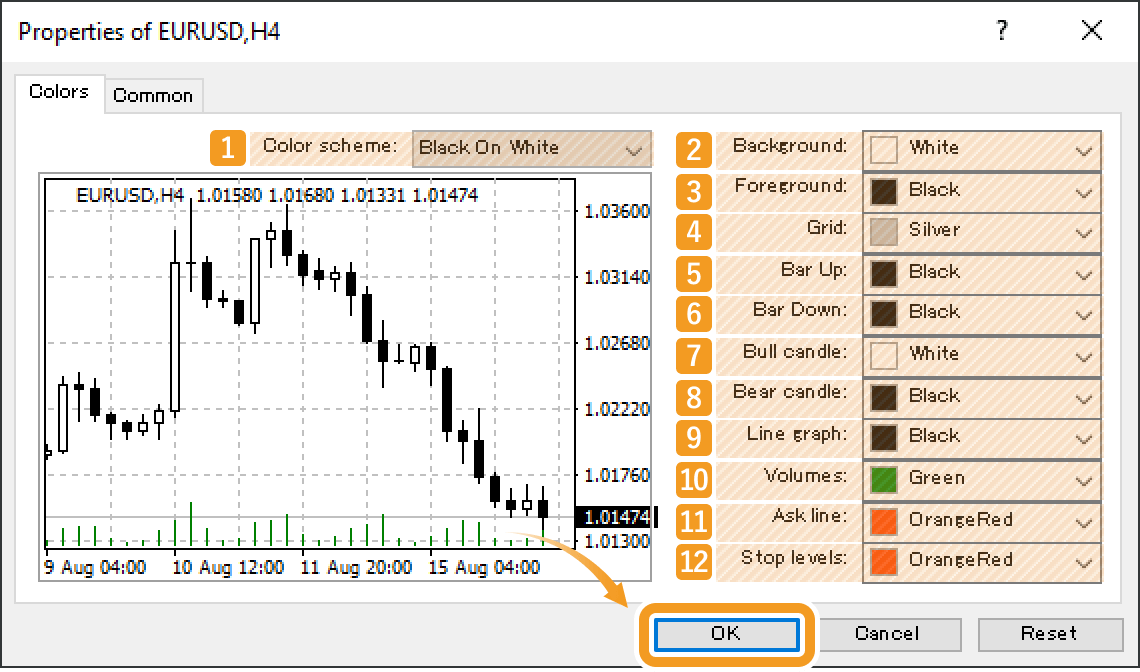Image resolution: width=1140 pixels, height=672 pixels.
Task: Switch to the Common tab
Action: pos(153,95)
